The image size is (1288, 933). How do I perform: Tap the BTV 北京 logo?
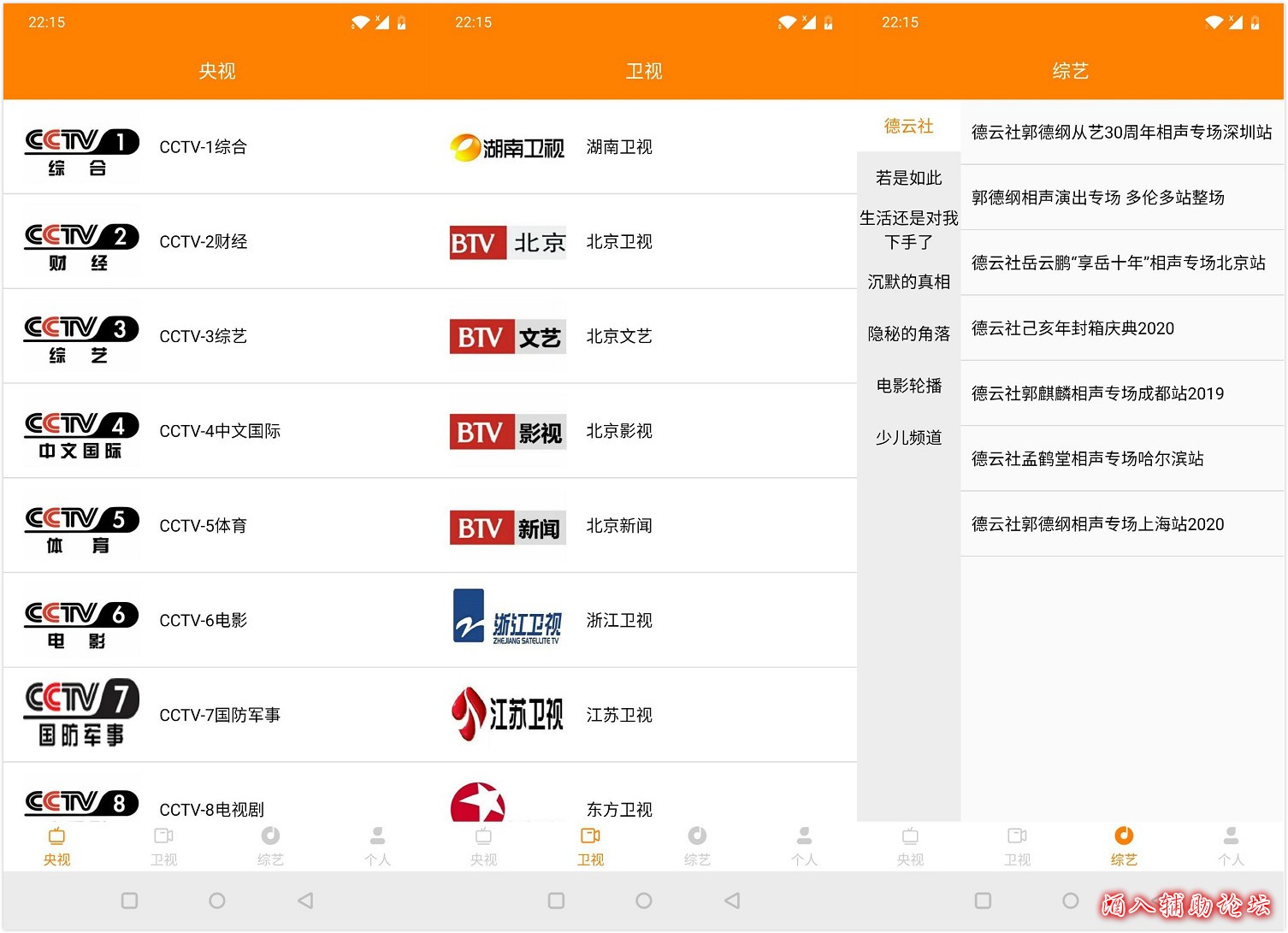(x=507, y=243)
